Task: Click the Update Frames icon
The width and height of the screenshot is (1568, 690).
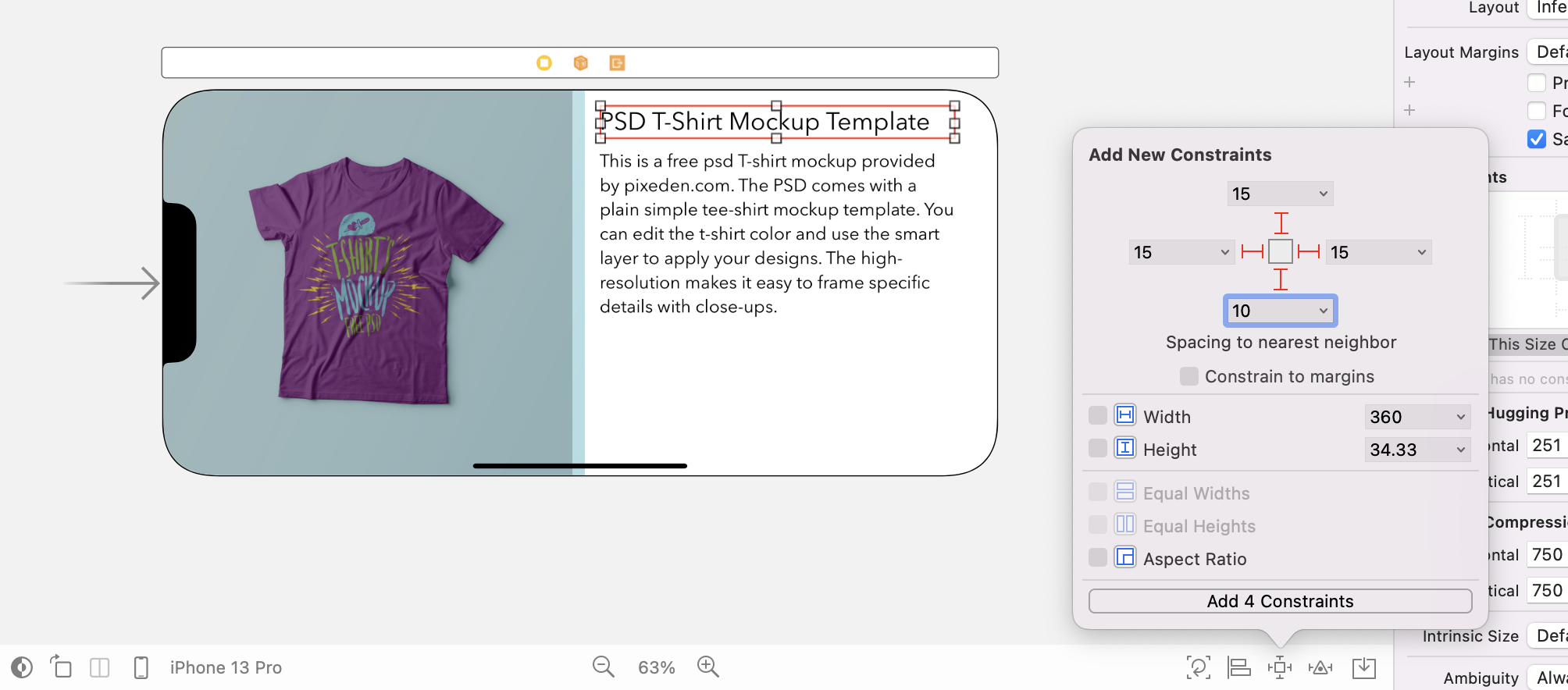Action: point(1198,667)
